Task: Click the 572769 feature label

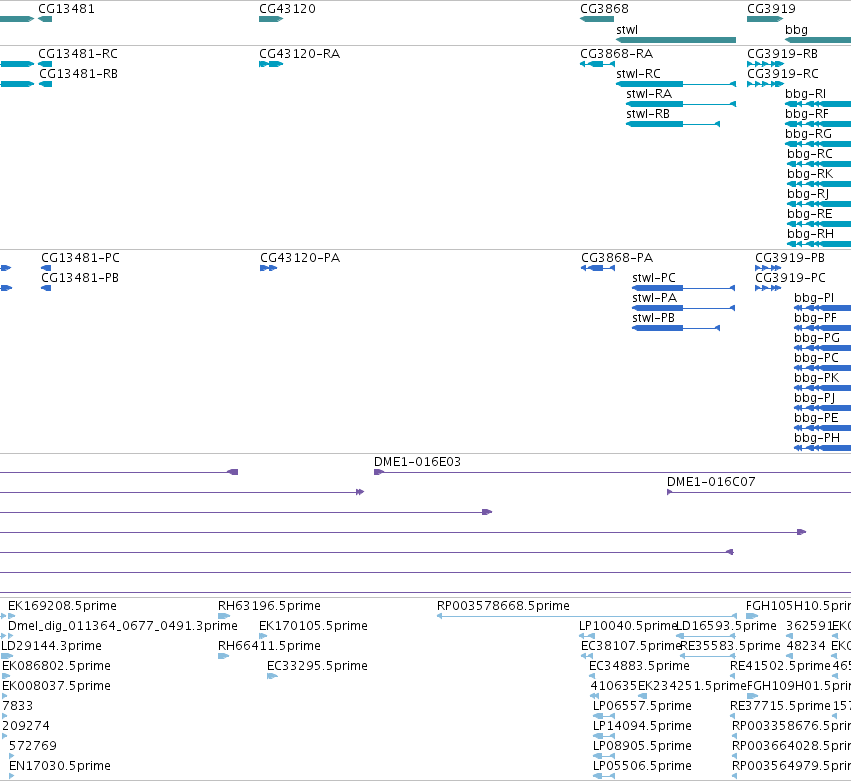Action: 33,746
